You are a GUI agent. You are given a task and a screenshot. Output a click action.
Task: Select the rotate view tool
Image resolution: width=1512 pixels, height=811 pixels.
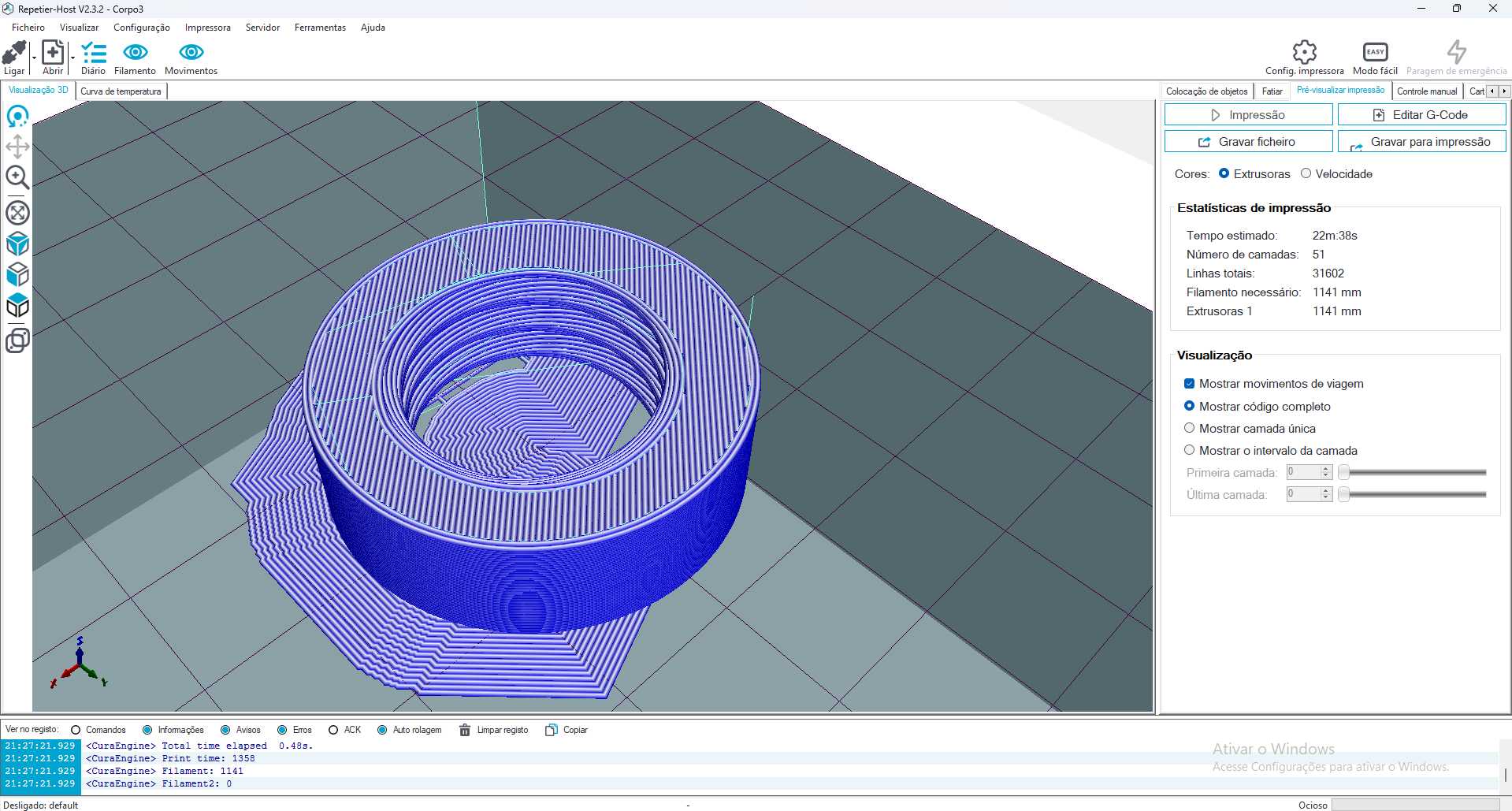click(x=17, y=117)
